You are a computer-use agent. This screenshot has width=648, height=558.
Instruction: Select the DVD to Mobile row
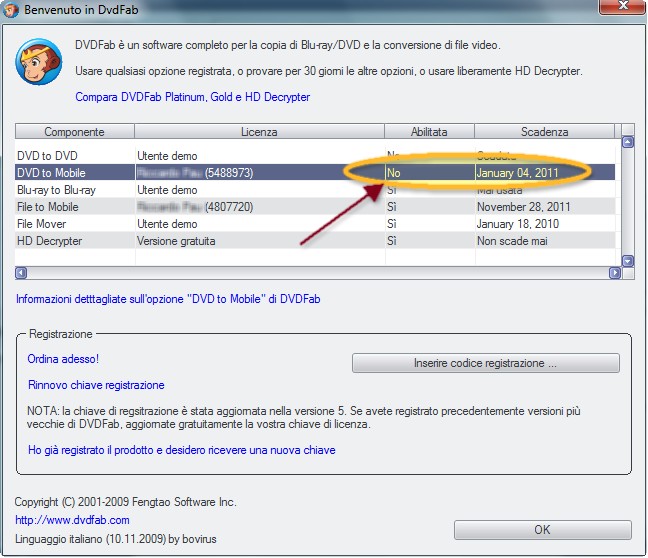315,173
